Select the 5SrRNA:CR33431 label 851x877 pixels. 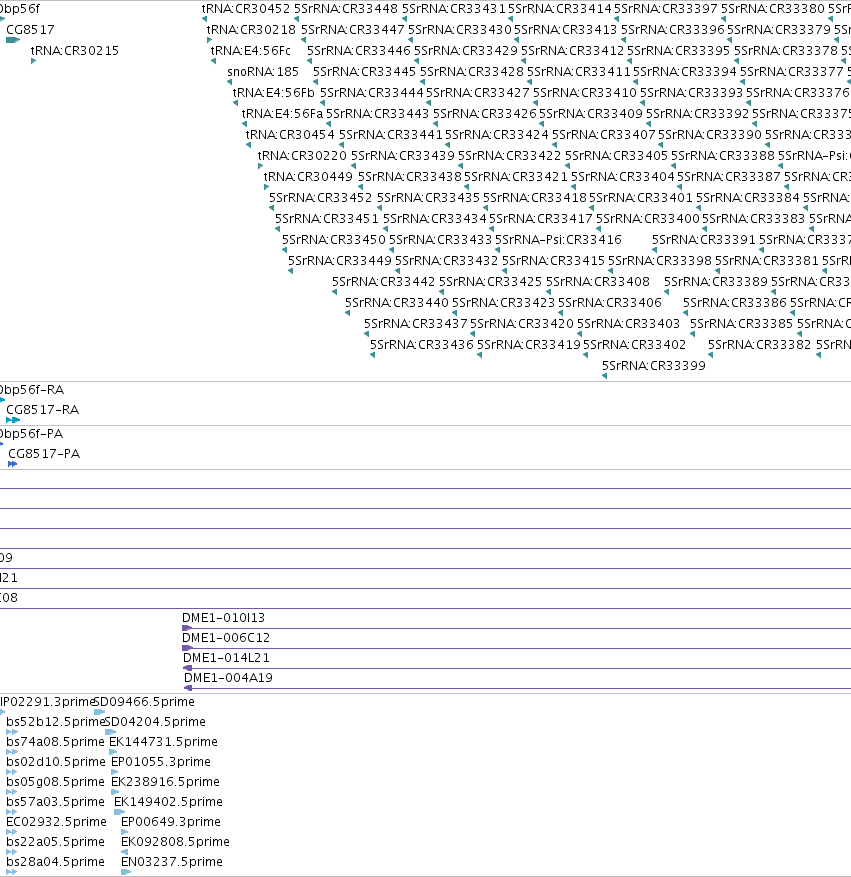(453, 9)
